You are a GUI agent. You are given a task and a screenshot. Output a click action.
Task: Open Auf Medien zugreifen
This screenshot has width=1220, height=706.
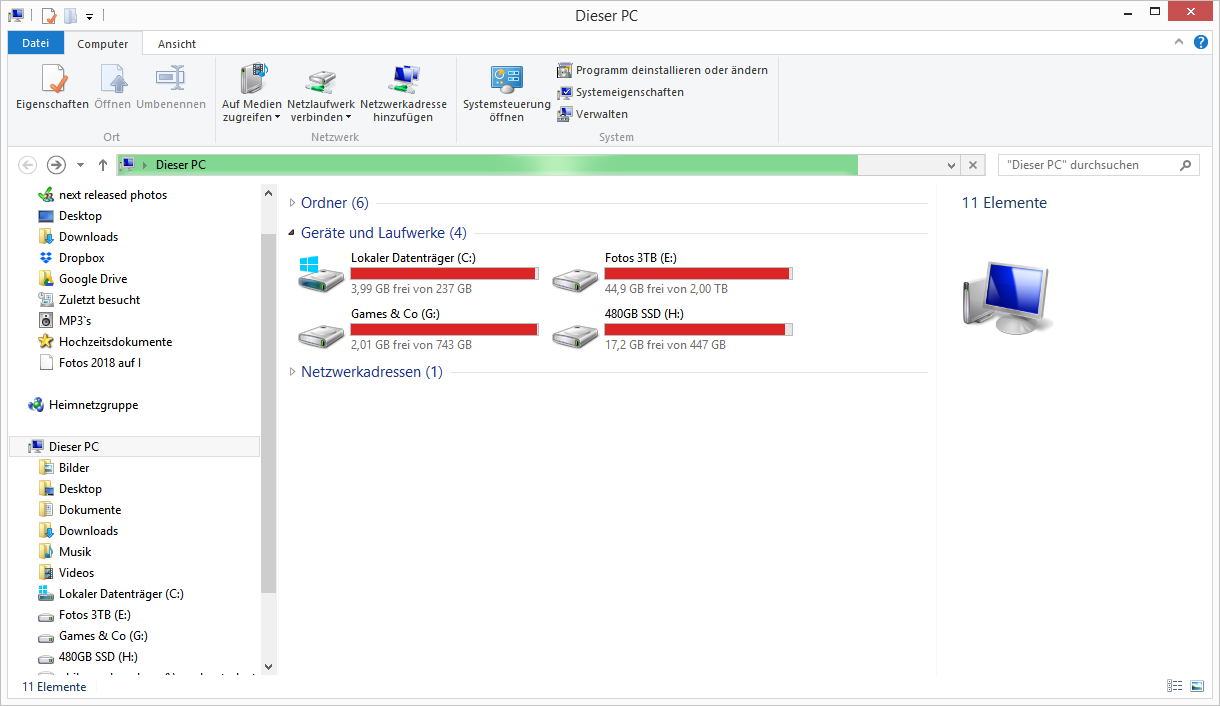point(252,92)
